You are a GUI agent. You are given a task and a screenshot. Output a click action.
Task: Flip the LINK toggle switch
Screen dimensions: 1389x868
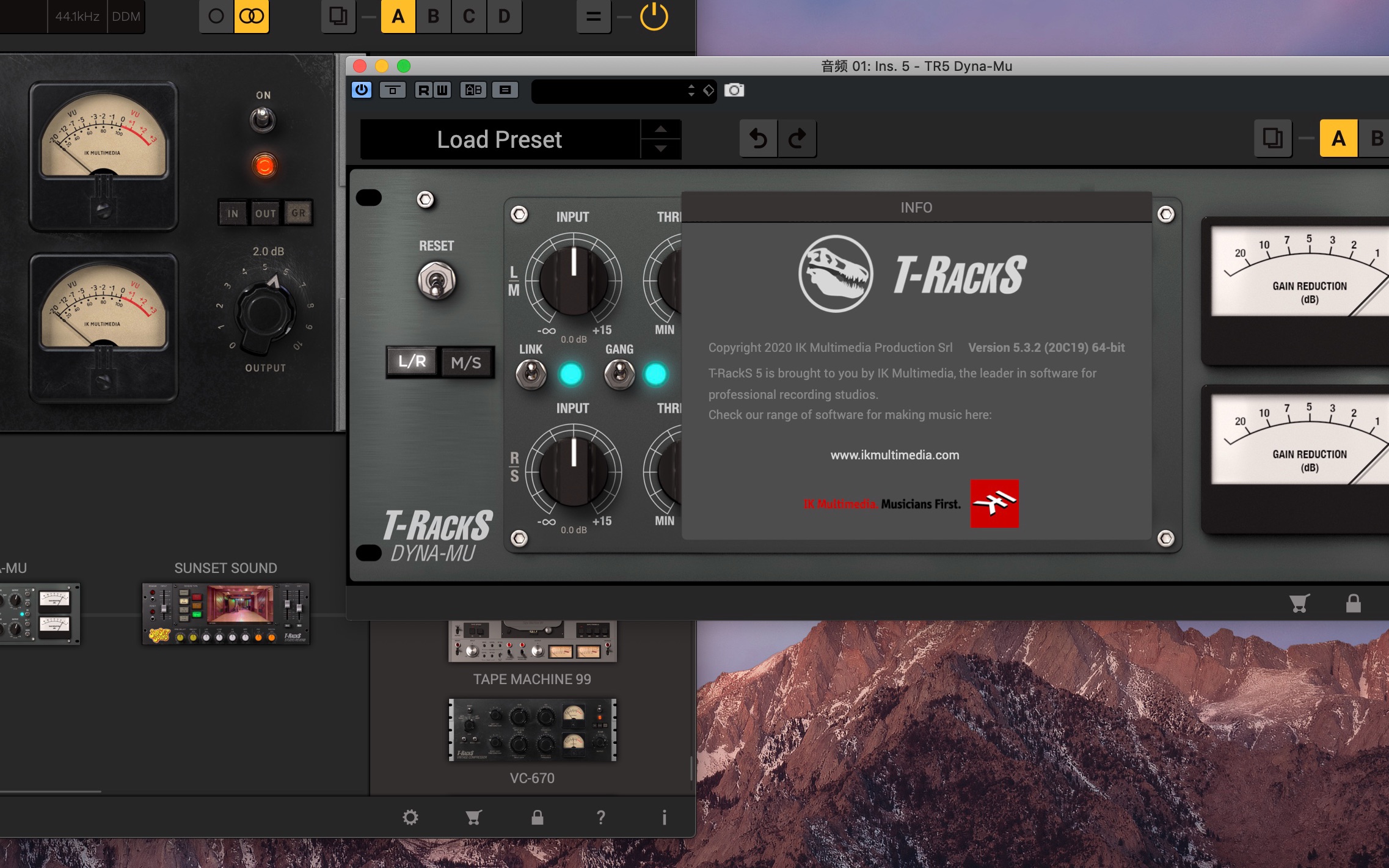(531, 373)
